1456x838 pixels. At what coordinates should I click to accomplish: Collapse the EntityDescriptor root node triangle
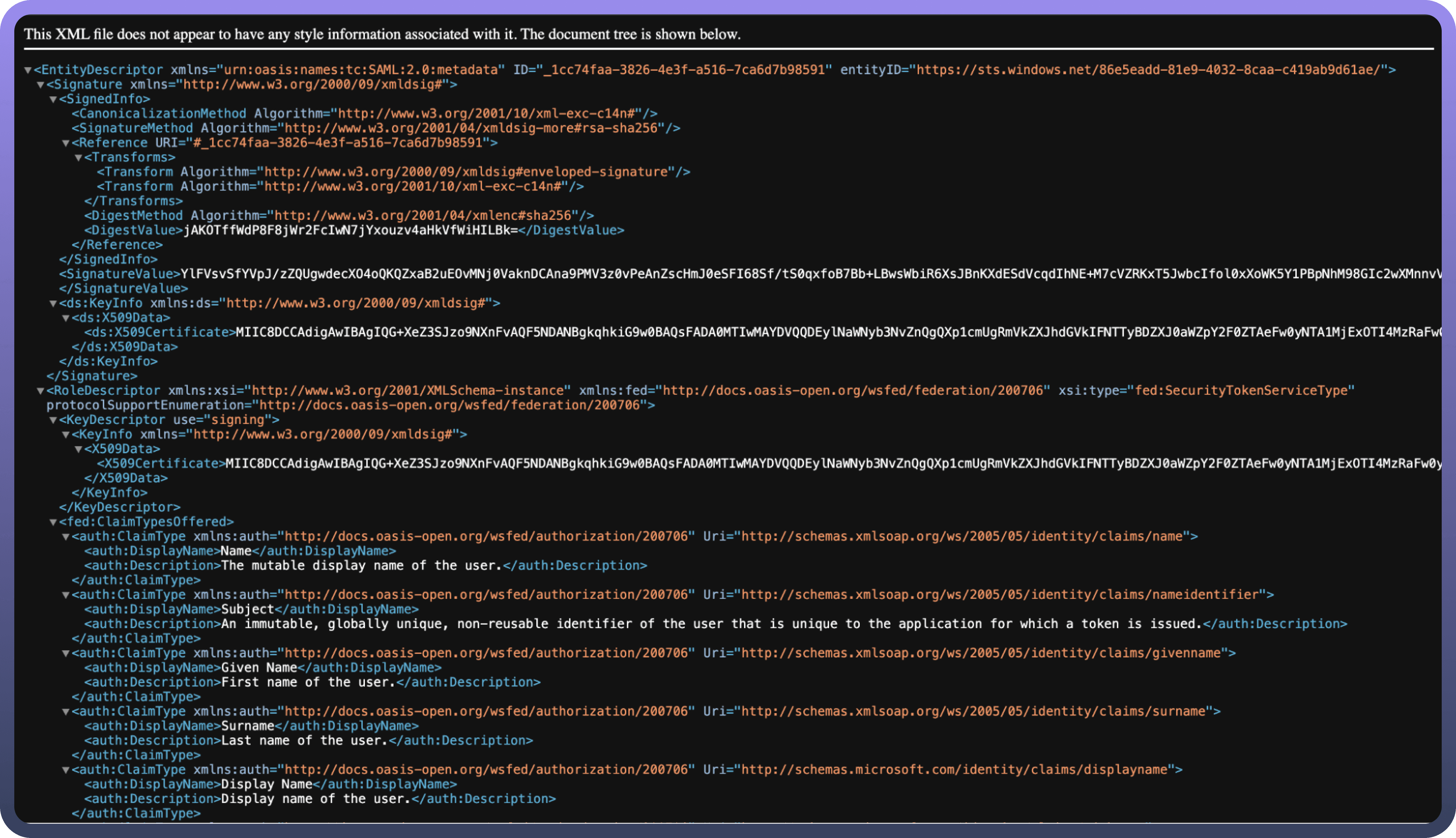pos(27,70)
